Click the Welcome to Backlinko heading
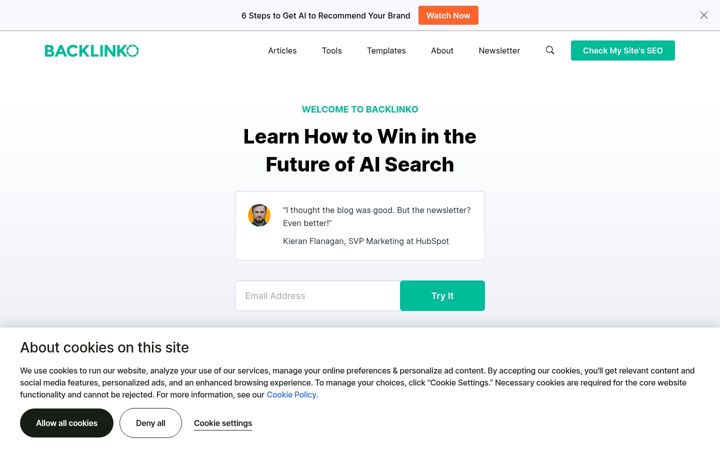Viewport: 720px width, 450px height. pos(360,109)
